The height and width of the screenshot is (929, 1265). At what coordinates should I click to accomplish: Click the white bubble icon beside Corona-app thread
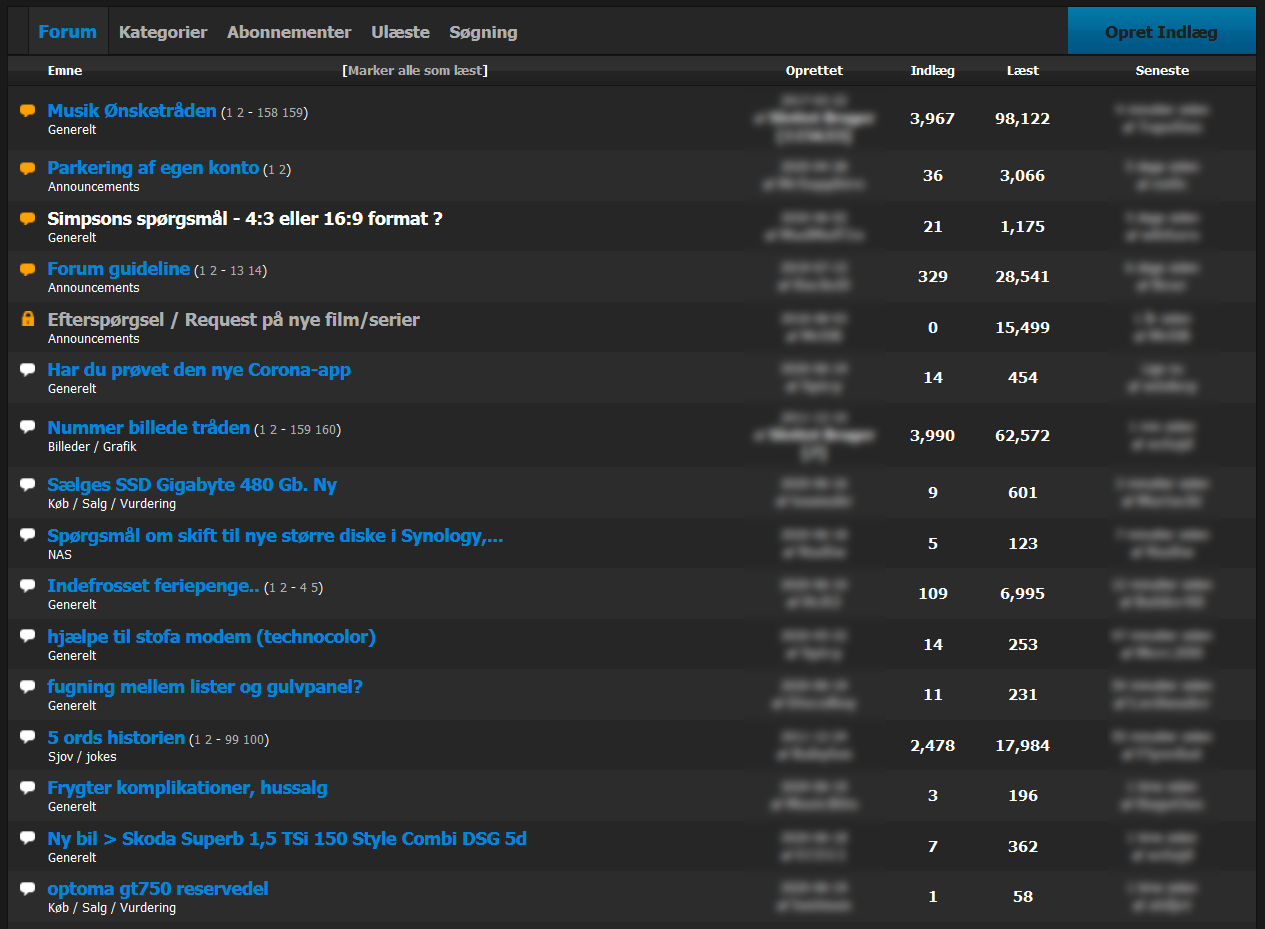tap(28, 370)
